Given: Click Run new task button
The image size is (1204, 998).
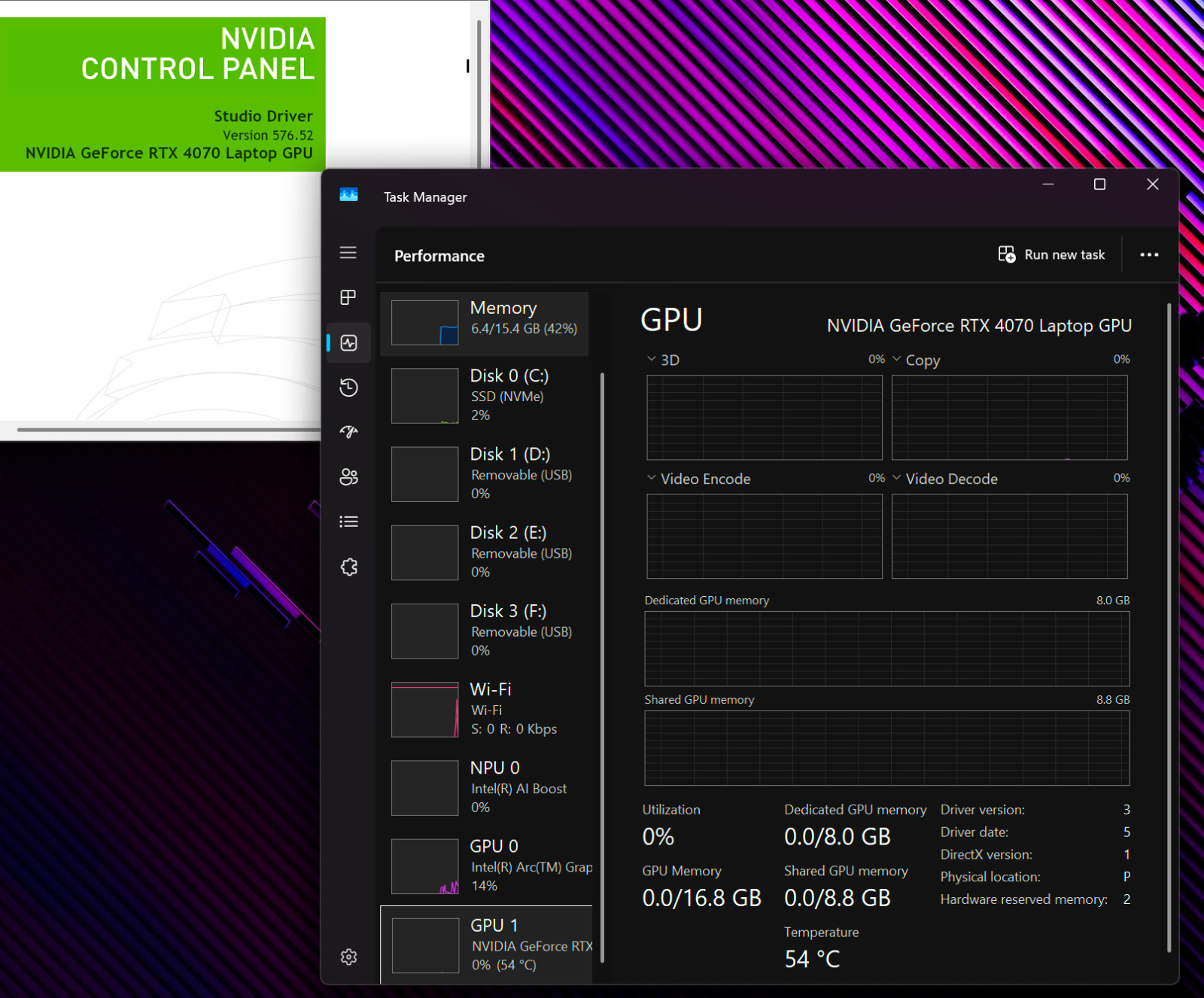Looking at the screenshot, I should [x=1052, y=254].
